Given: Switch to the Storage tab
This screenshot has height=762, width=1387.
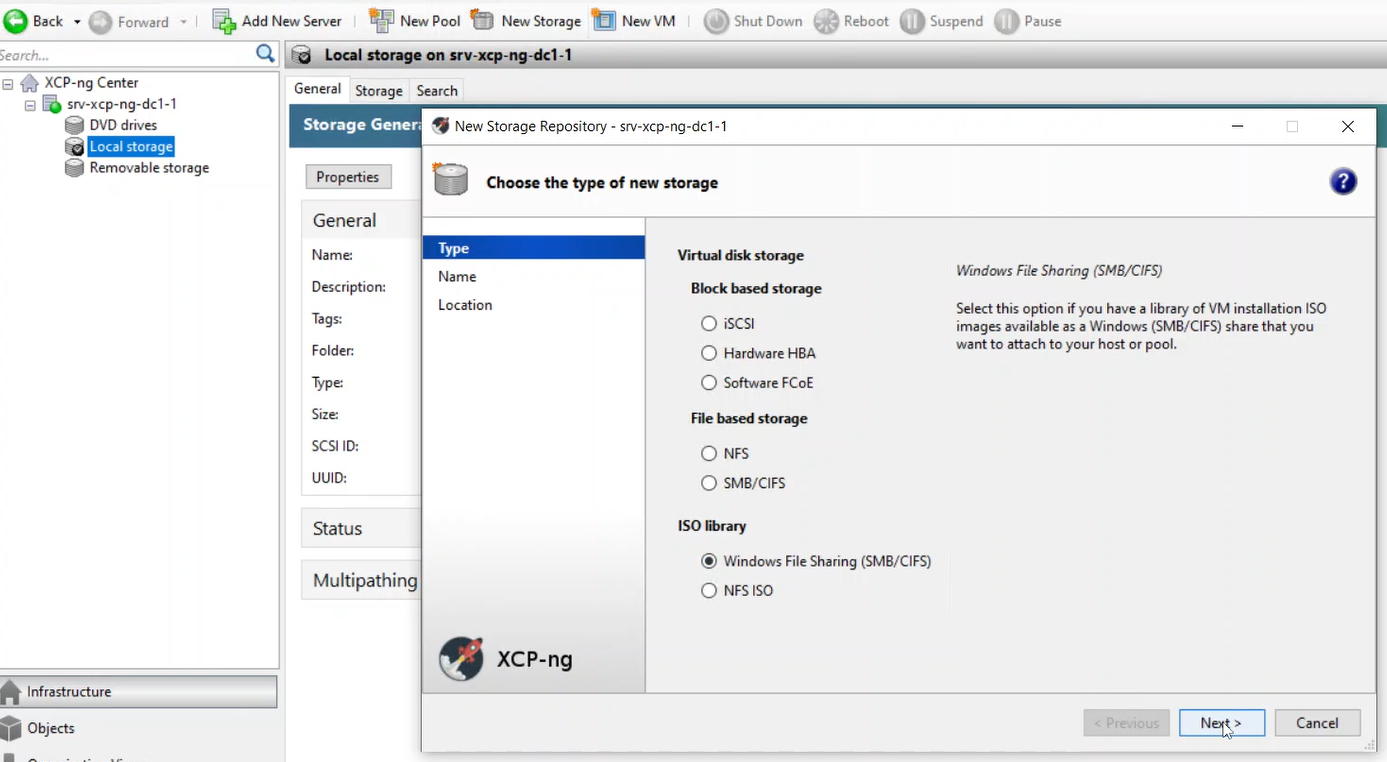Looking at the screenshot, I should [x=378, y=90].
